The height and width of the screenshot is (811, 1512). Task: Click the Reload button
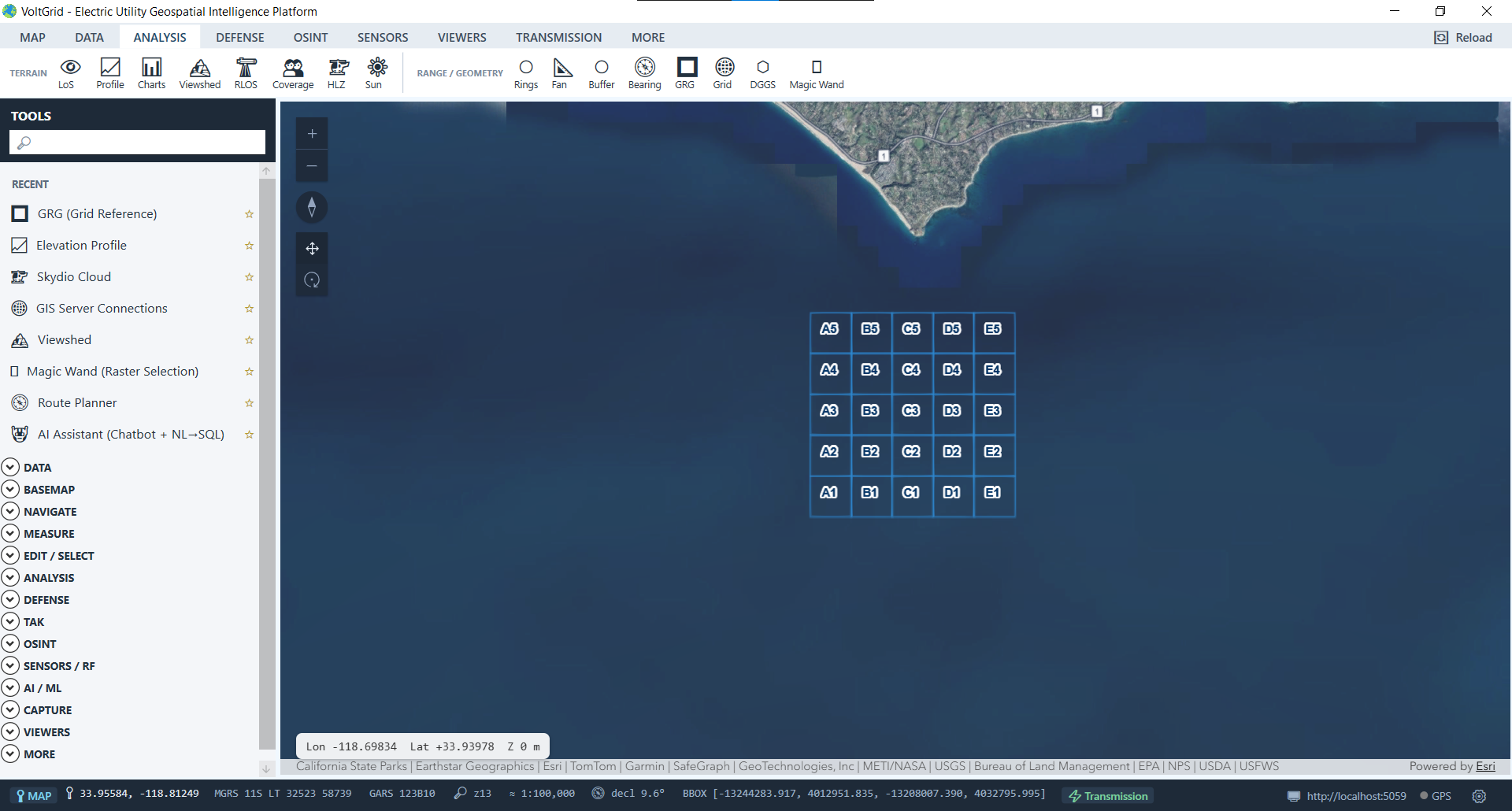pyautogui.click(x=1463, y=38)
